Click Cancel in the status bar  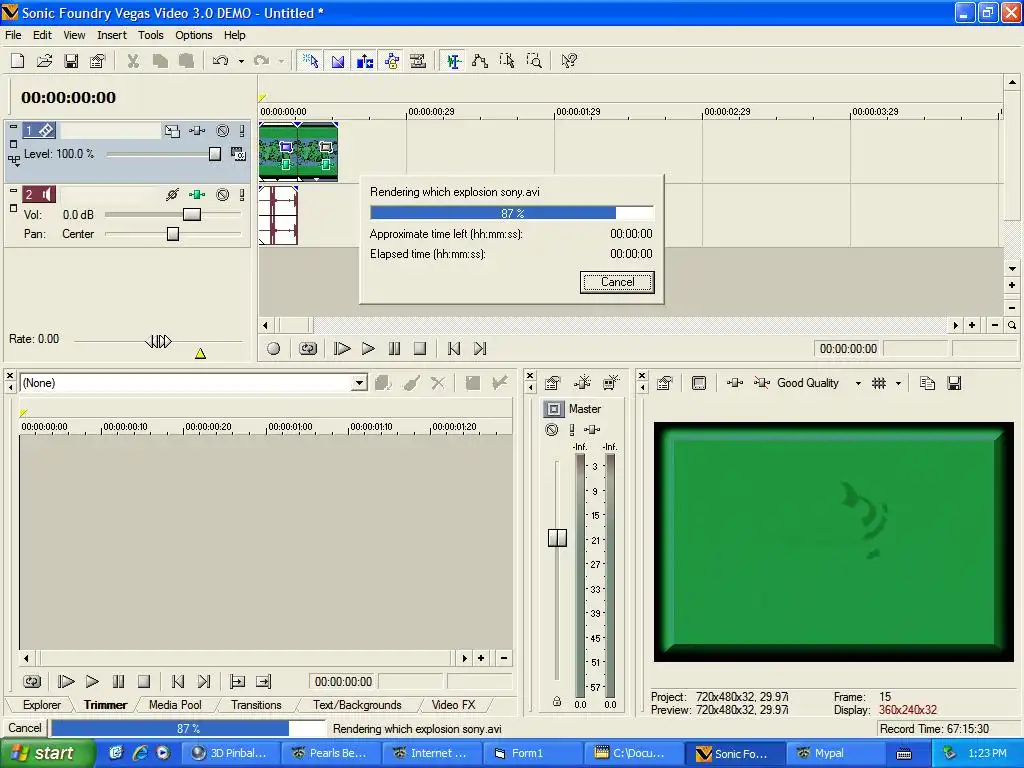(x=25, y=728)
